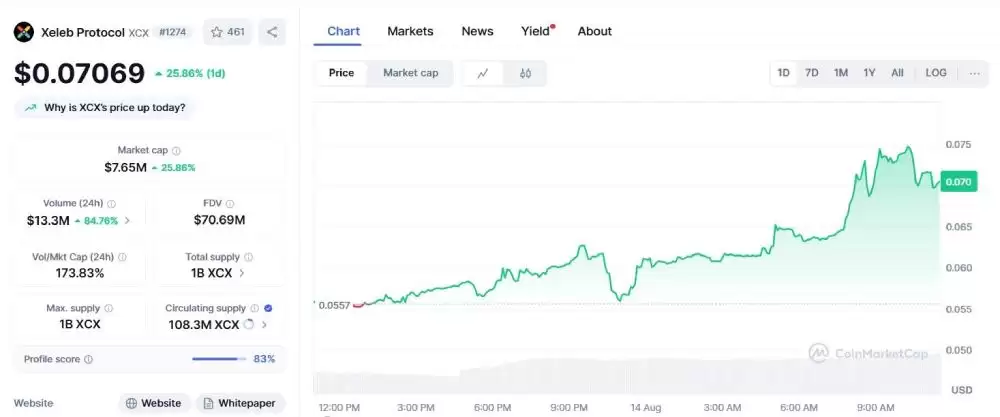
Task: Expand Total supply 1B XCX chevron
Action: (x=242, y=272)
